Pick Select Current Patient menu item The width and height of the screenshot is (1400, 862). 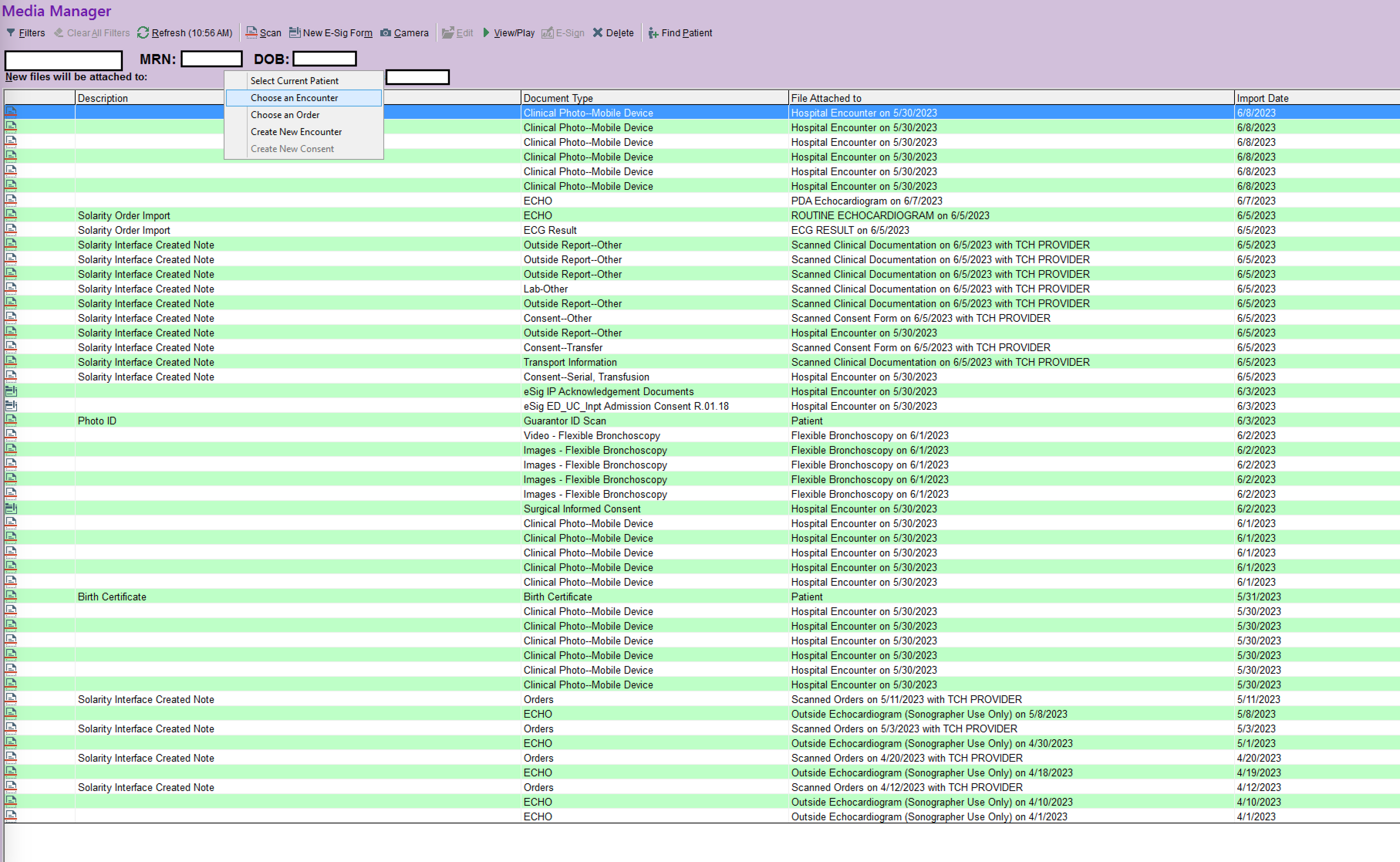click(304, 81)
